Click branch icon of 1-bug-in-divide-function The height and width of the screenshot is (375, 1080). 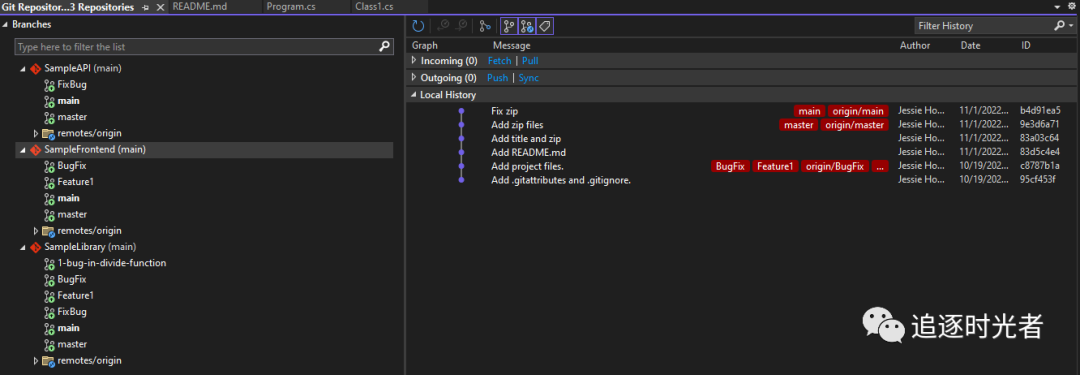49,263
